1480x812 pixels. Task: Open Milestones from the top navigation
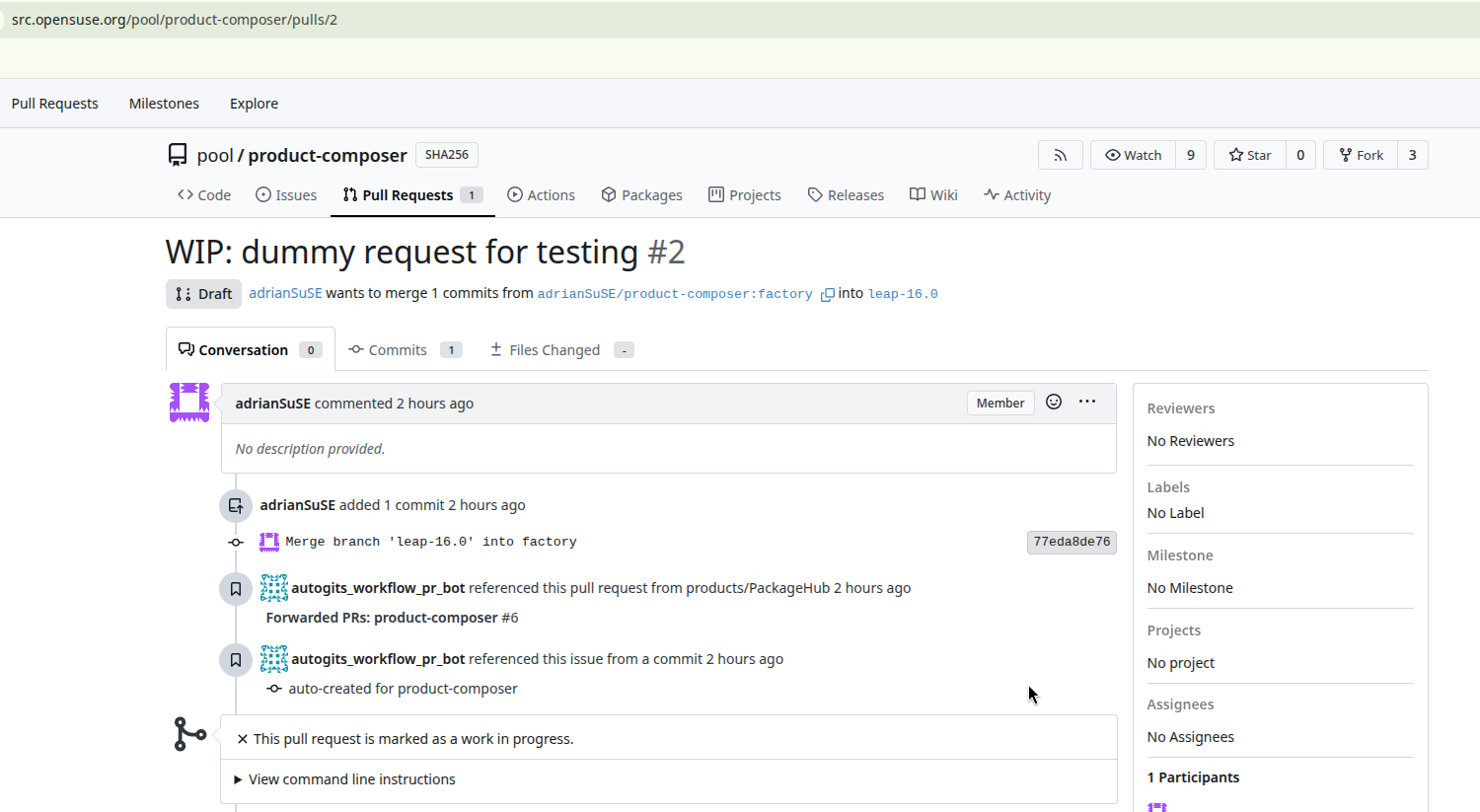point(164,103)
